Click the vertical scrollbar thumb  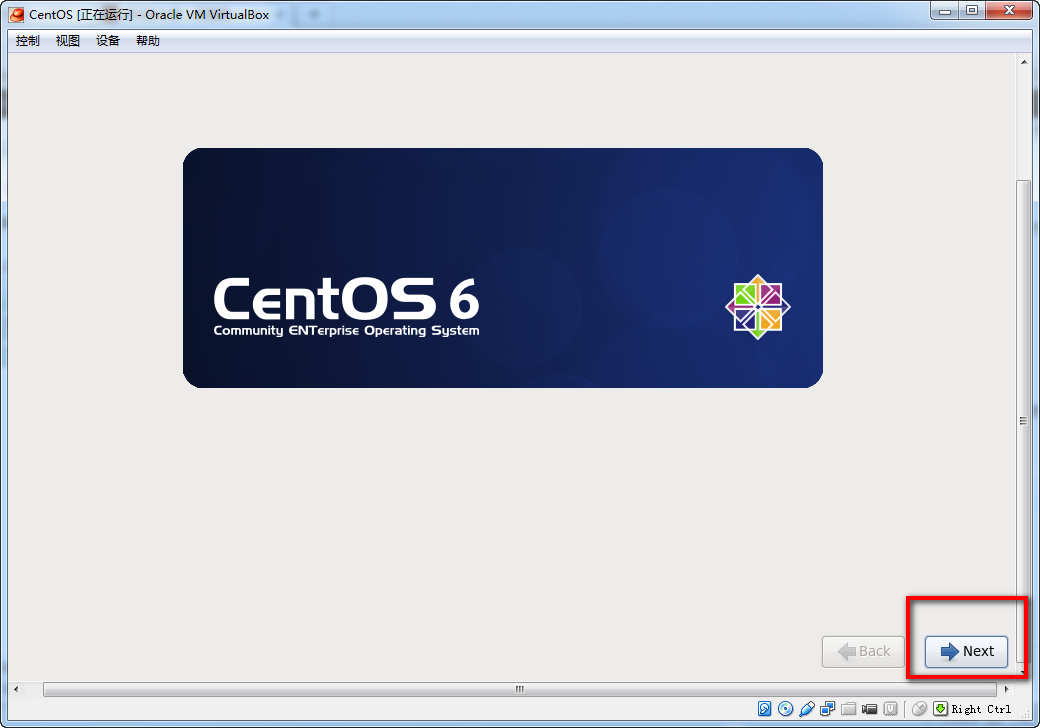click(x=1023, y=421)
